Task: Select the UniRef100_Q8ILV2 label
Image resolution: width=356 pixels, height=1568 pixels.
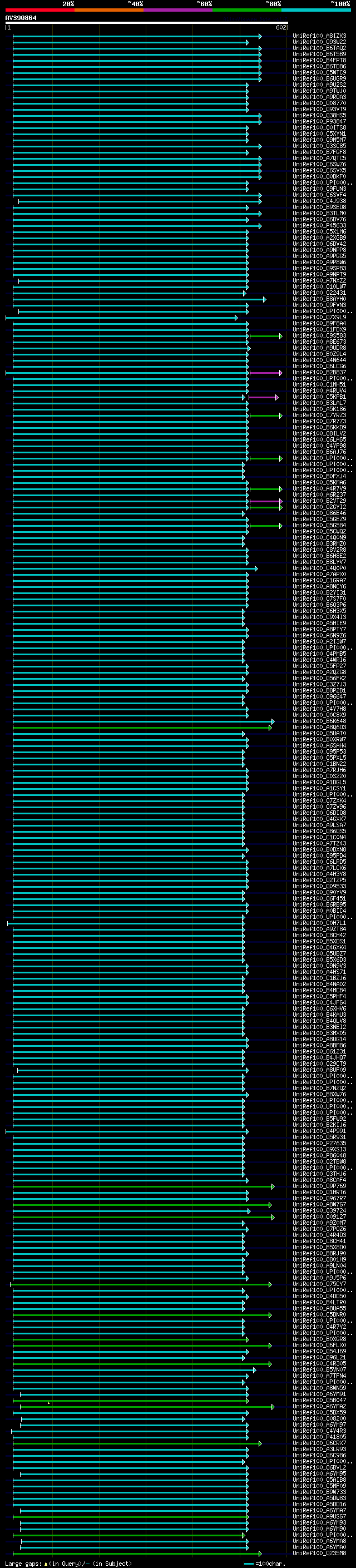Action: click(x=319, y=434)
